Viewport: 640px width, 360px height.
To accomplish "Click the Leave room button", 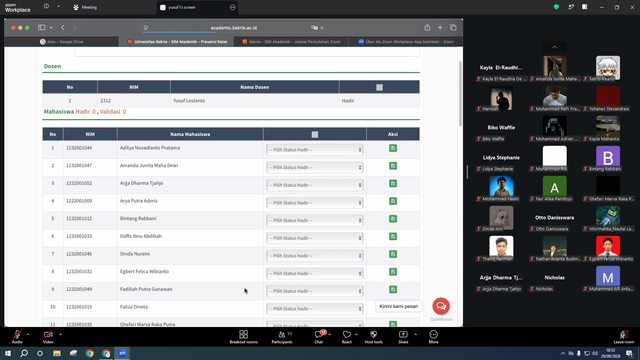I will [624, 337].
